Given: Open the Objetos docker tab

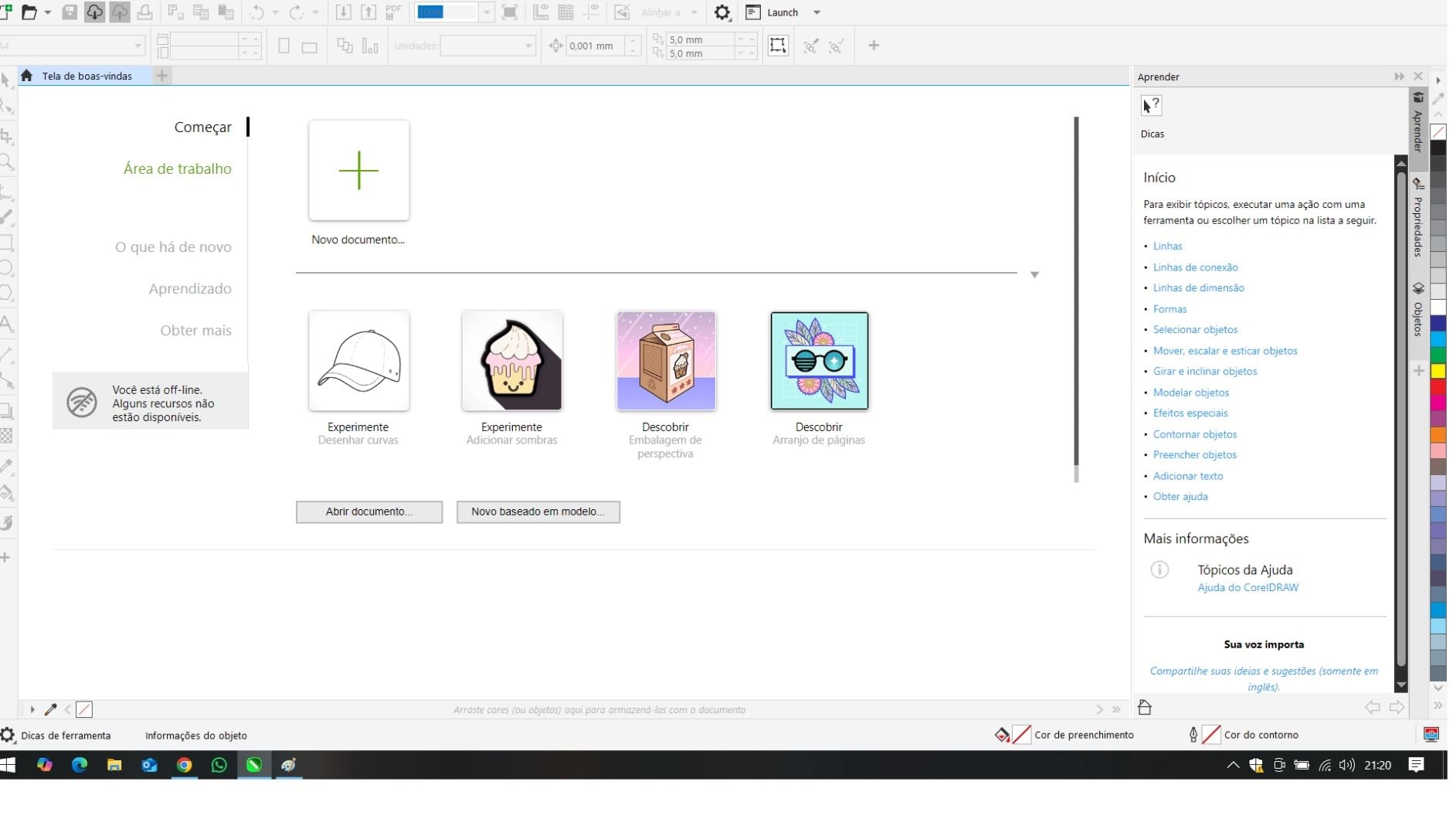Looking at the screenshot, I should (x=1418, y=310).
